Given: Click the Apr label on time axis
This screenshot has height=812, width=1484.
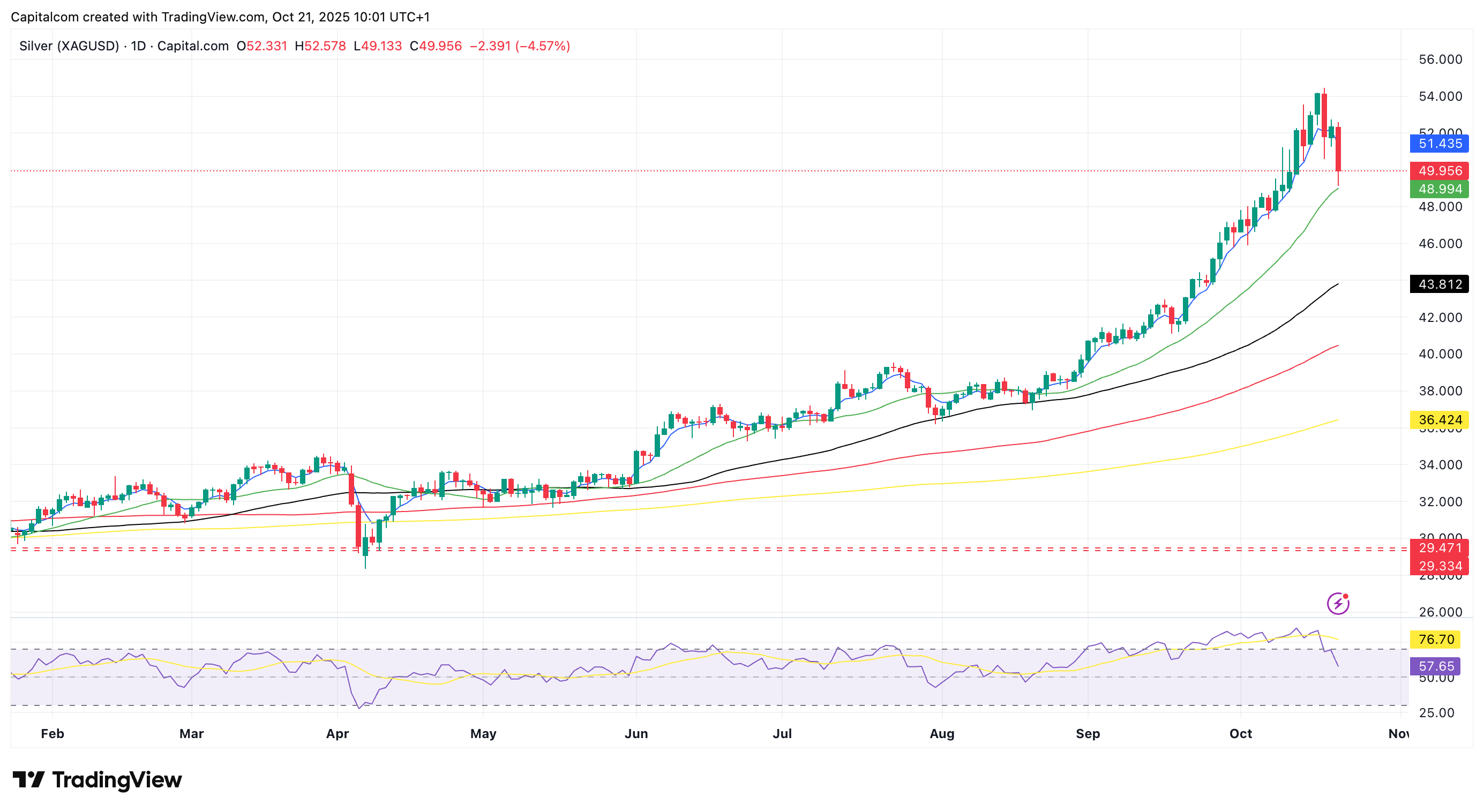Looking at the screenshot, I should click(337, 734).
